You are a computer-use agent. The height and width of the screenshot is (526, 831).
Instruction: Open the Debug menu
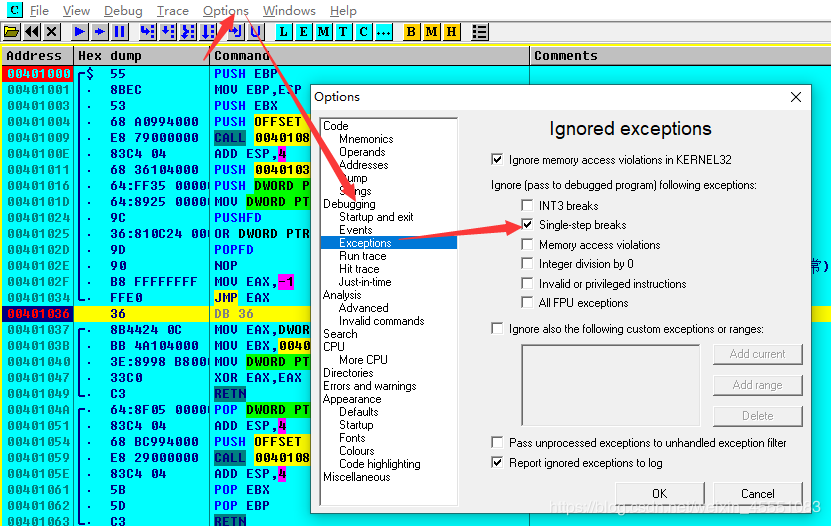123,11
